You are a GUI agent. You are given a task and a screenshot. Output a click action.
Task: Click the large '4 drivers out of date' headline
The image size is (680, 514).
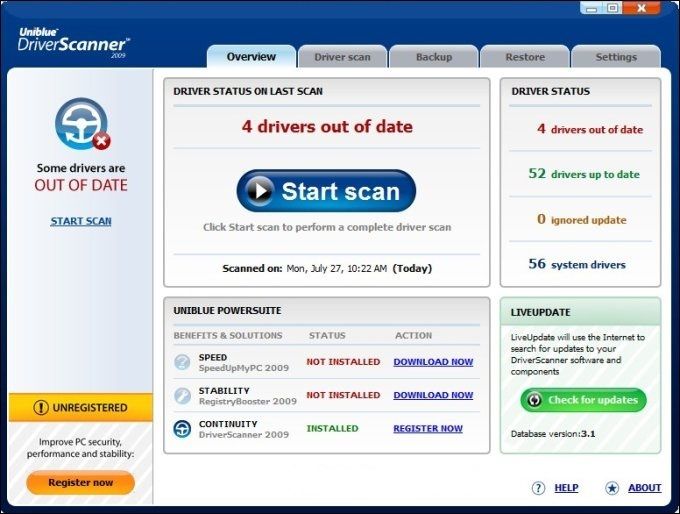click(x=327, y=127)
